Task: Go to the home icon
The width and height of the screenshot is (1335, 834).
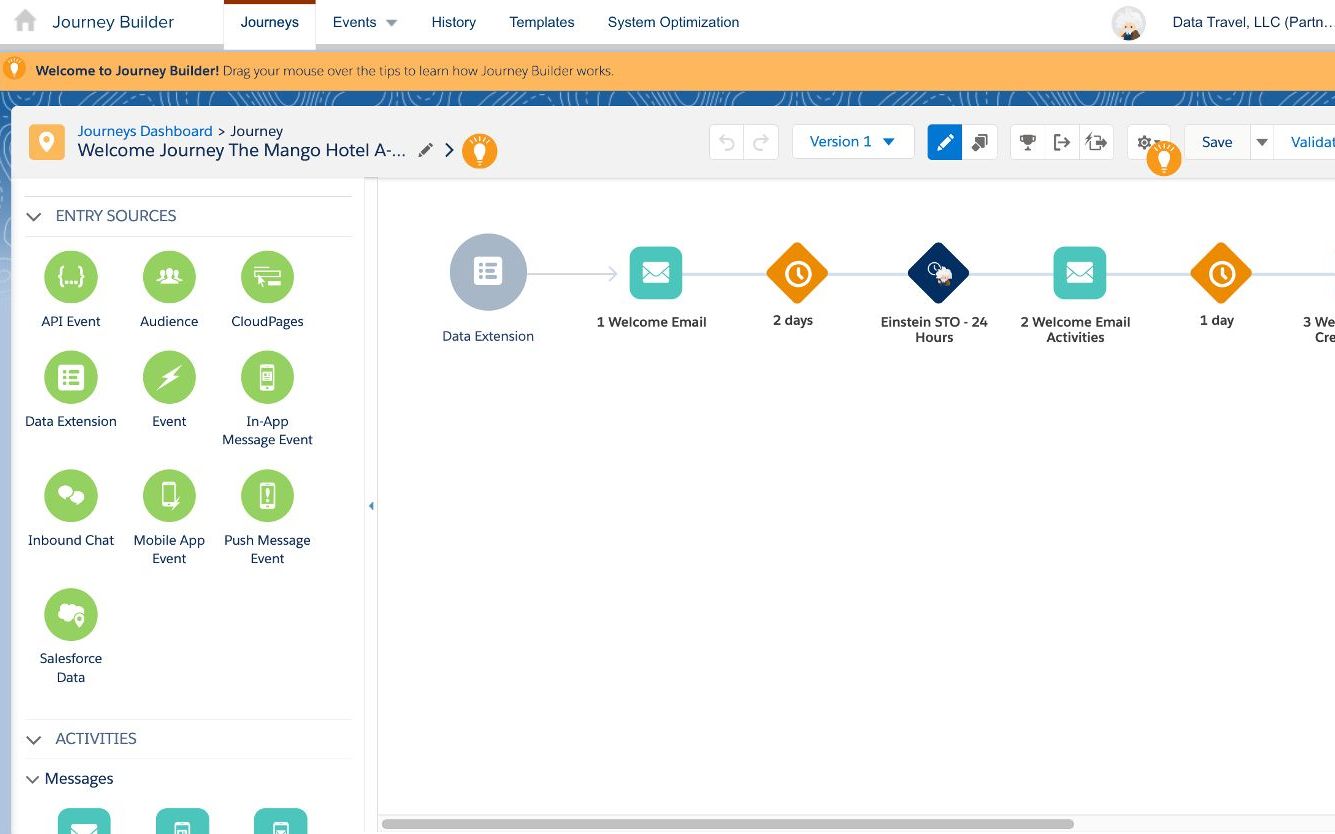Action: [25, 21]
